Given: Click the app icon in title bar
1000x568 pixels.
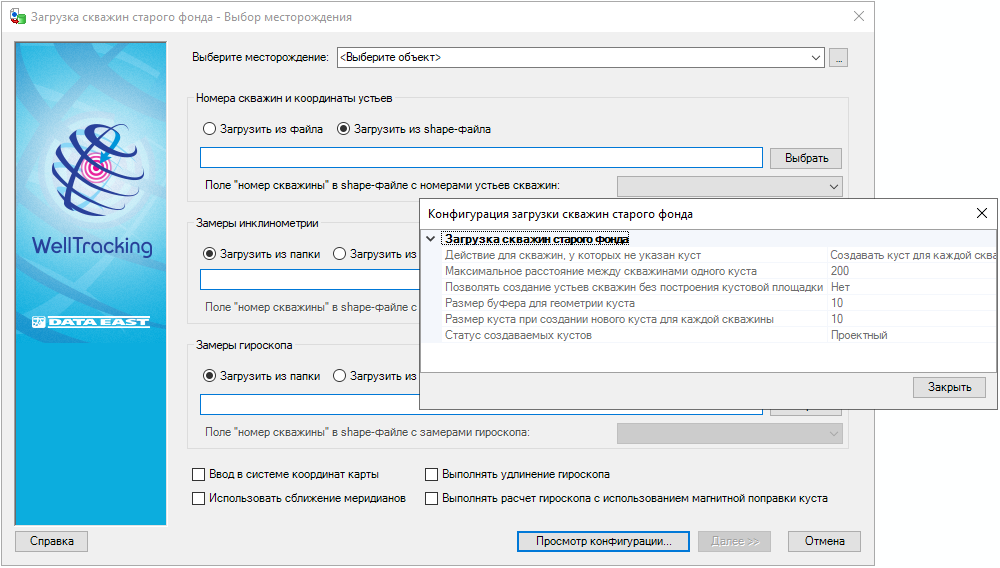Looking at the screenshot, I should tap(17, 17).
